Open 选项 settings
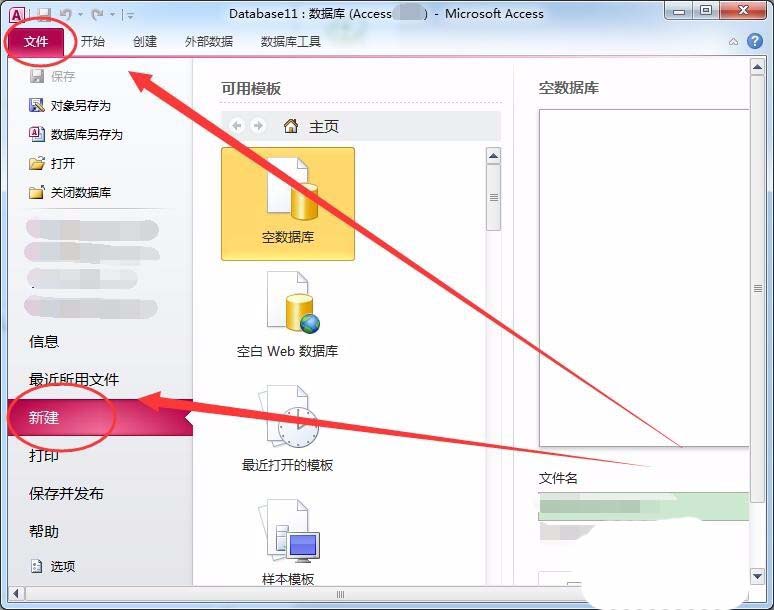Image resolution: width=774 pixels, height=610 pixels. click(x=52, y=566)
